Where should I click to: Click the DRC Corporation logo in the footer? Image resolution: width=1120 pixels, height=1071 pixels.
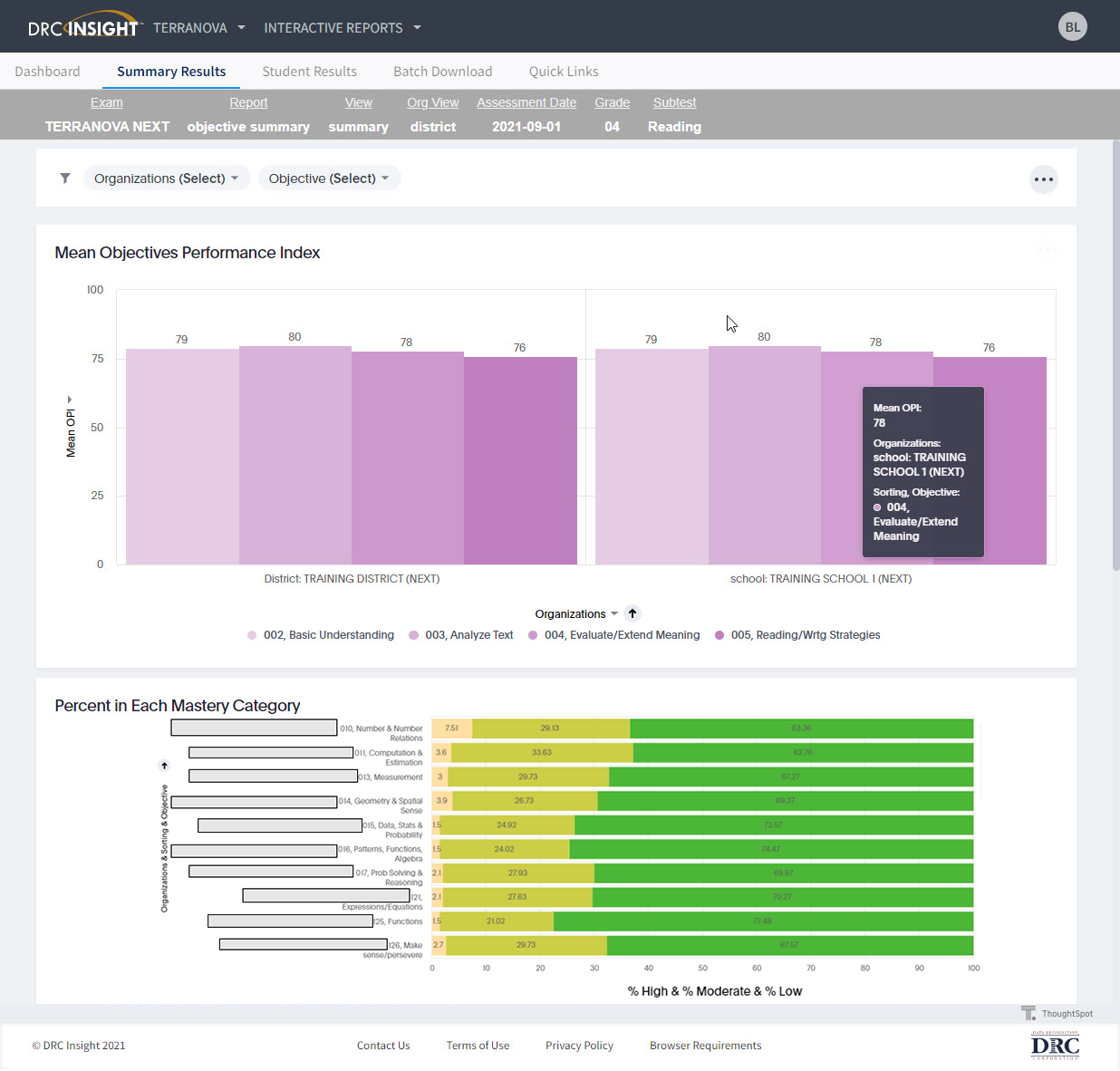coord(1054,1046)
